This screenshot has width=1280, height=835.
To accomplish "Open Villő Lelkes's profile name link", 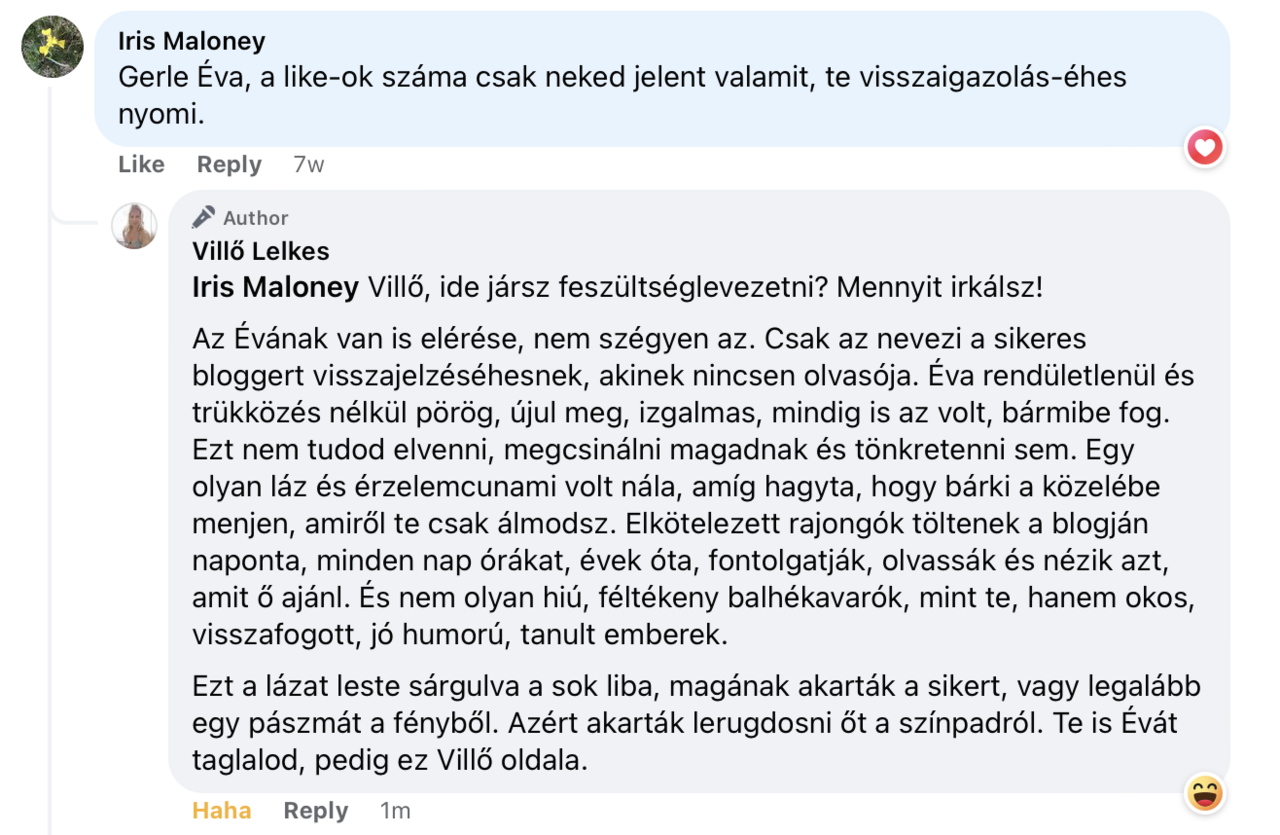I will click(261, 251).
